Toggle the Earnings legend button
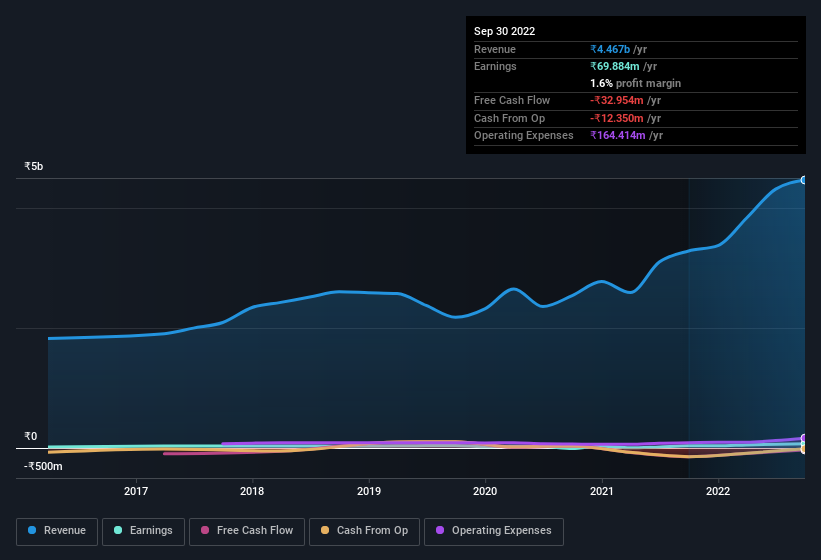 [x=143, y=531]
